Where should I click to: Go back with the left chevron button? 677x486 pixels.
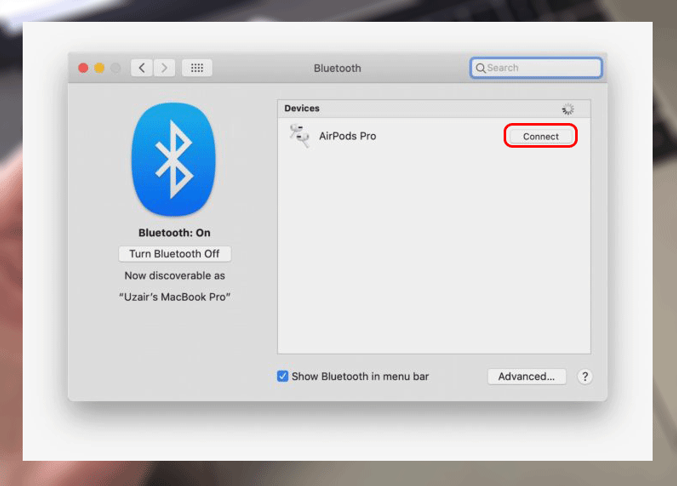142,68
